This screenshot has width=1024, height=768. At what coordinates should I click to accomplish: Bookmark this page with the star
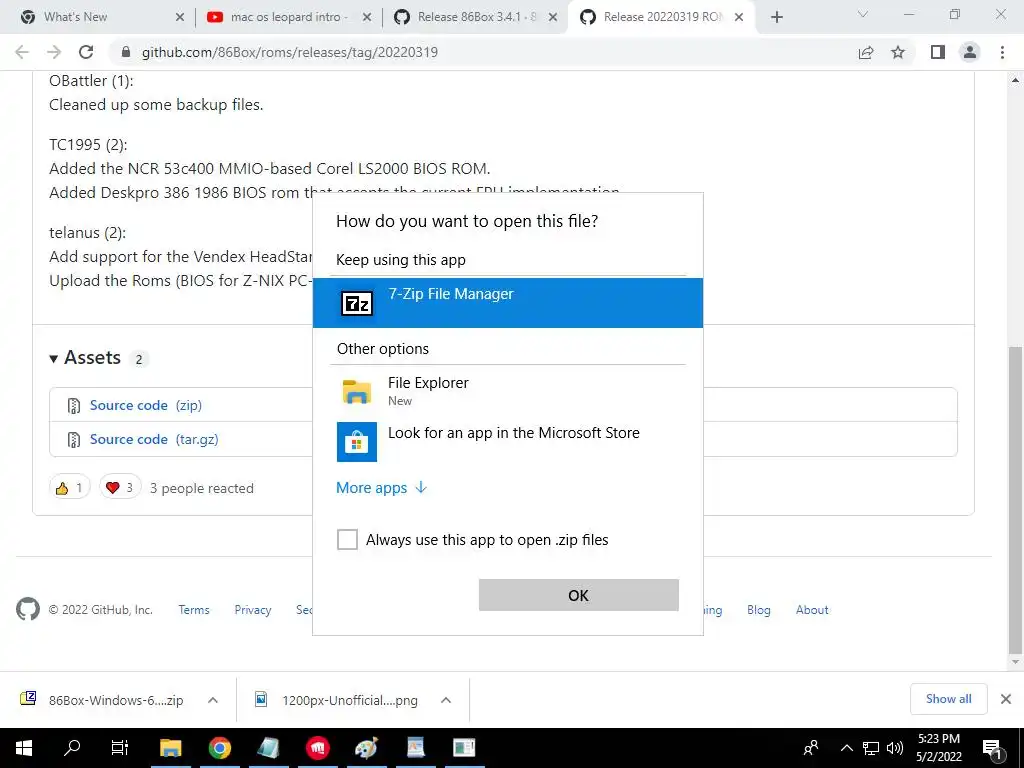click(898, 52)
